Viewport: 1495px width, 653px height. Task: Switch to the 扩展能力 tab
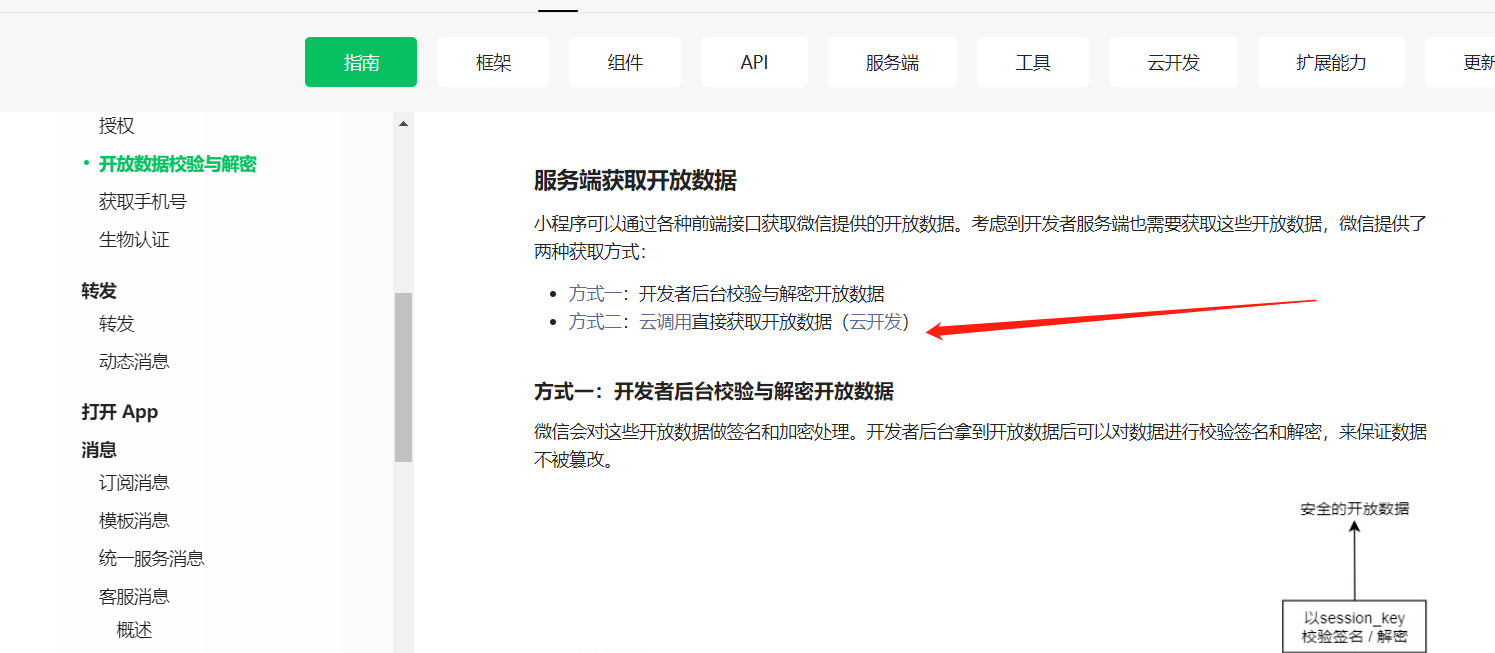(x=1331, y=62)
